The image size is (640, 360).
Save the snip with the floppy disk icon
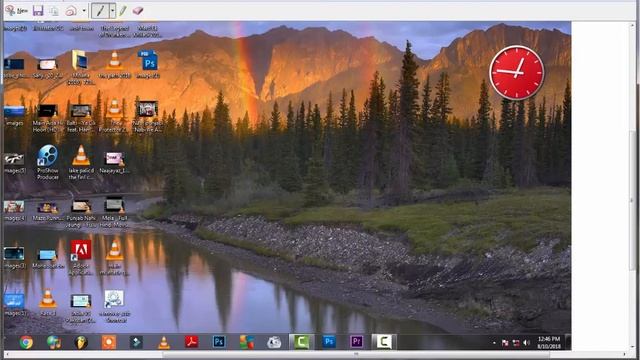38,11
